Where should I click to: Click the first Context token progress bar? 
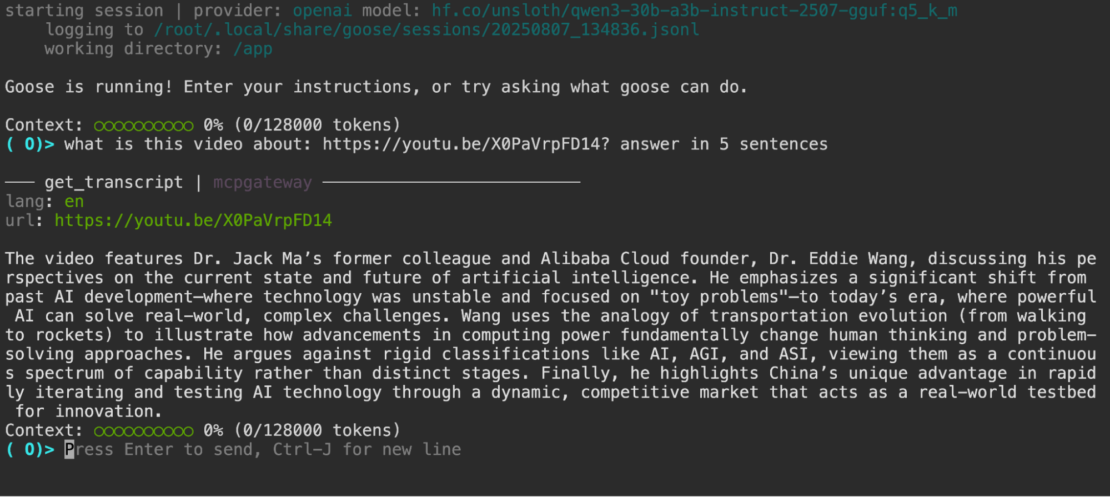pos(143,125)
